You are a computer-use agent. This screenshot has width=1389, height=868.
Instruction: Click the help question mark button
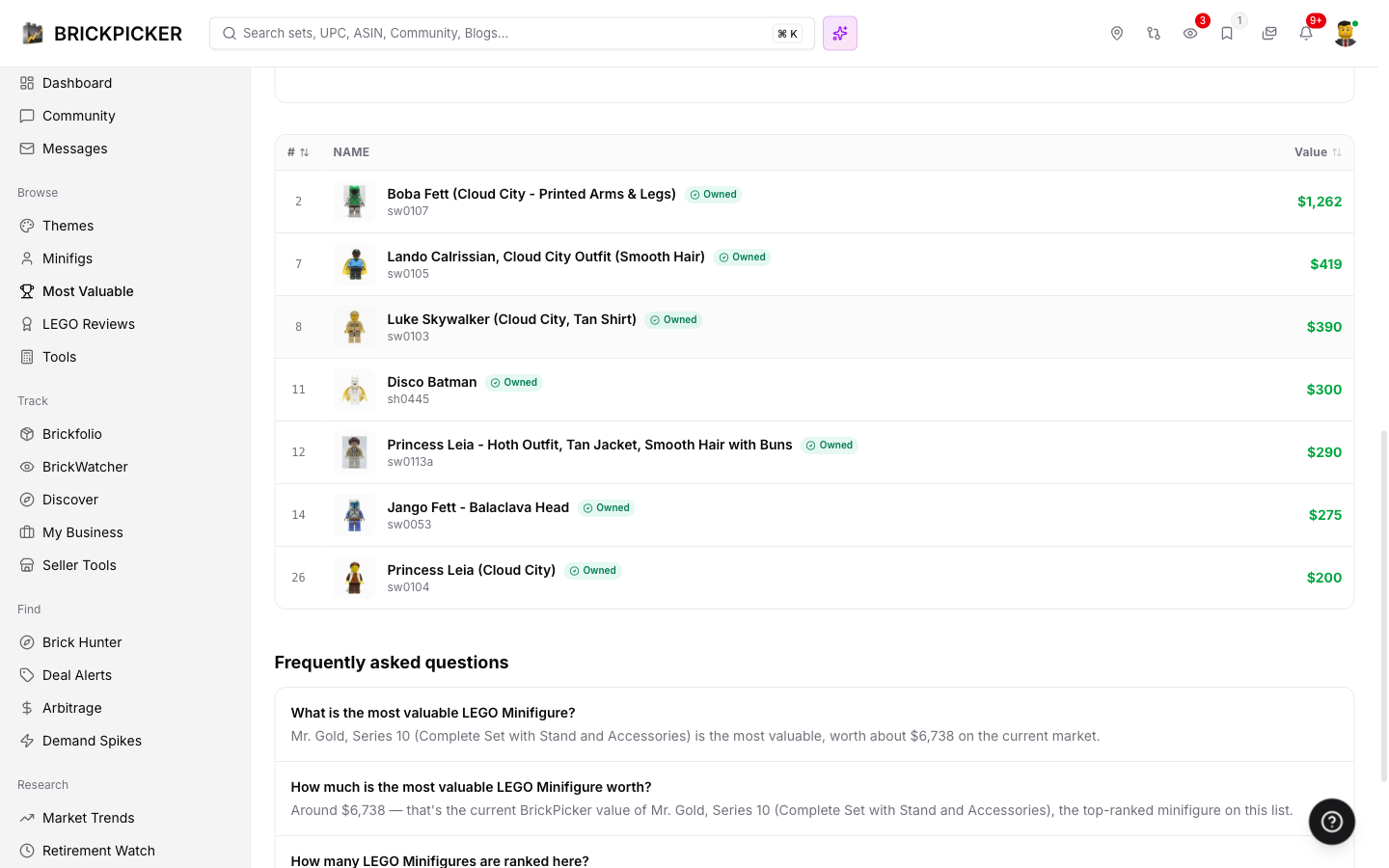pyautogui.click(x=1332, y=822)
